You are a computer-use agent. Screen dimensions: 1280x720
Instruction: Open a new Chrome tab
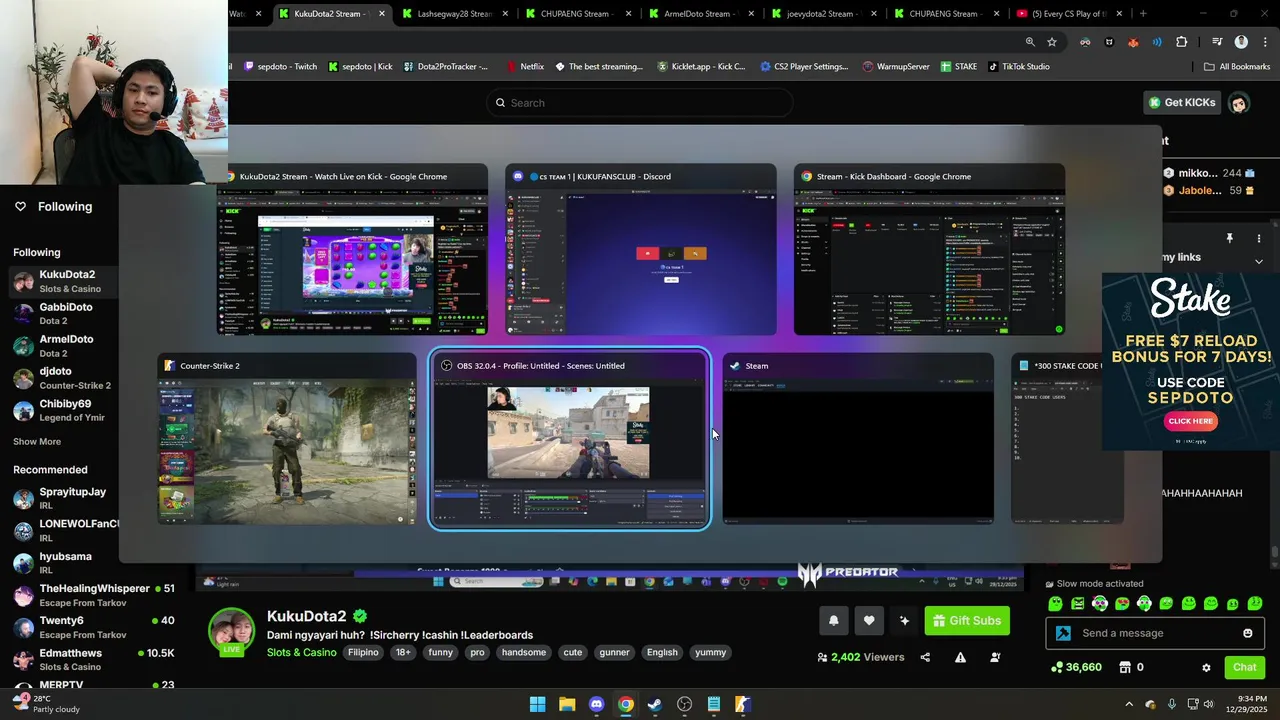(1143, 14)
